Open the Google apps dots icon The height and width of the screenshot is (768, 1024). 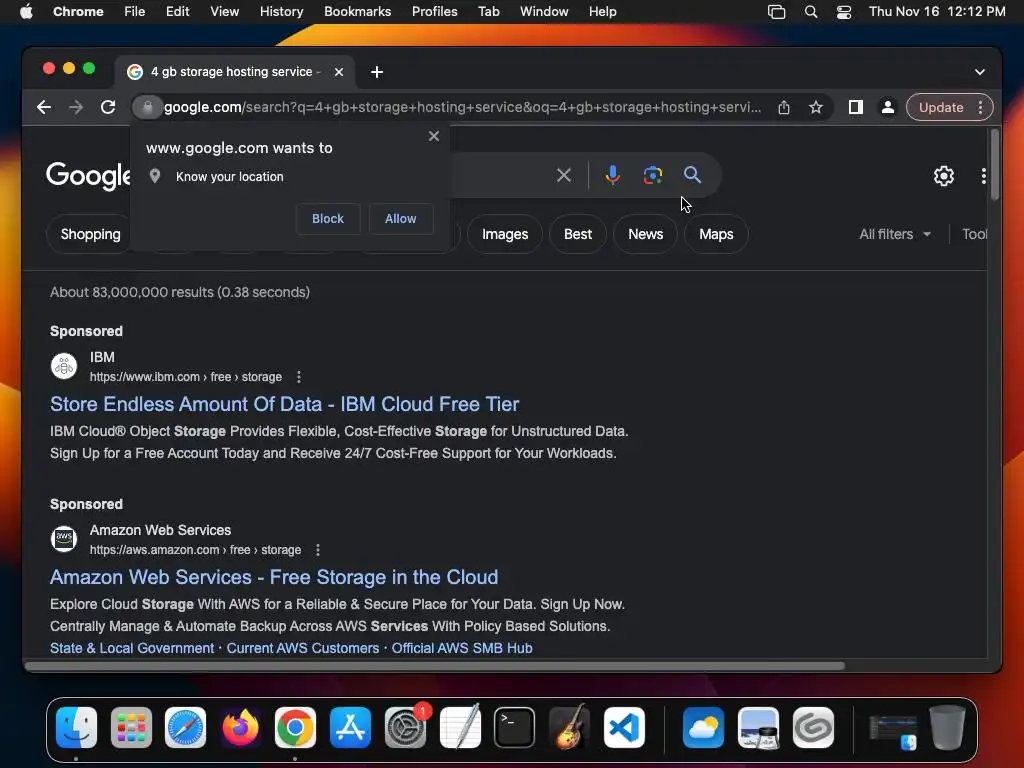(x=984, y=176)
